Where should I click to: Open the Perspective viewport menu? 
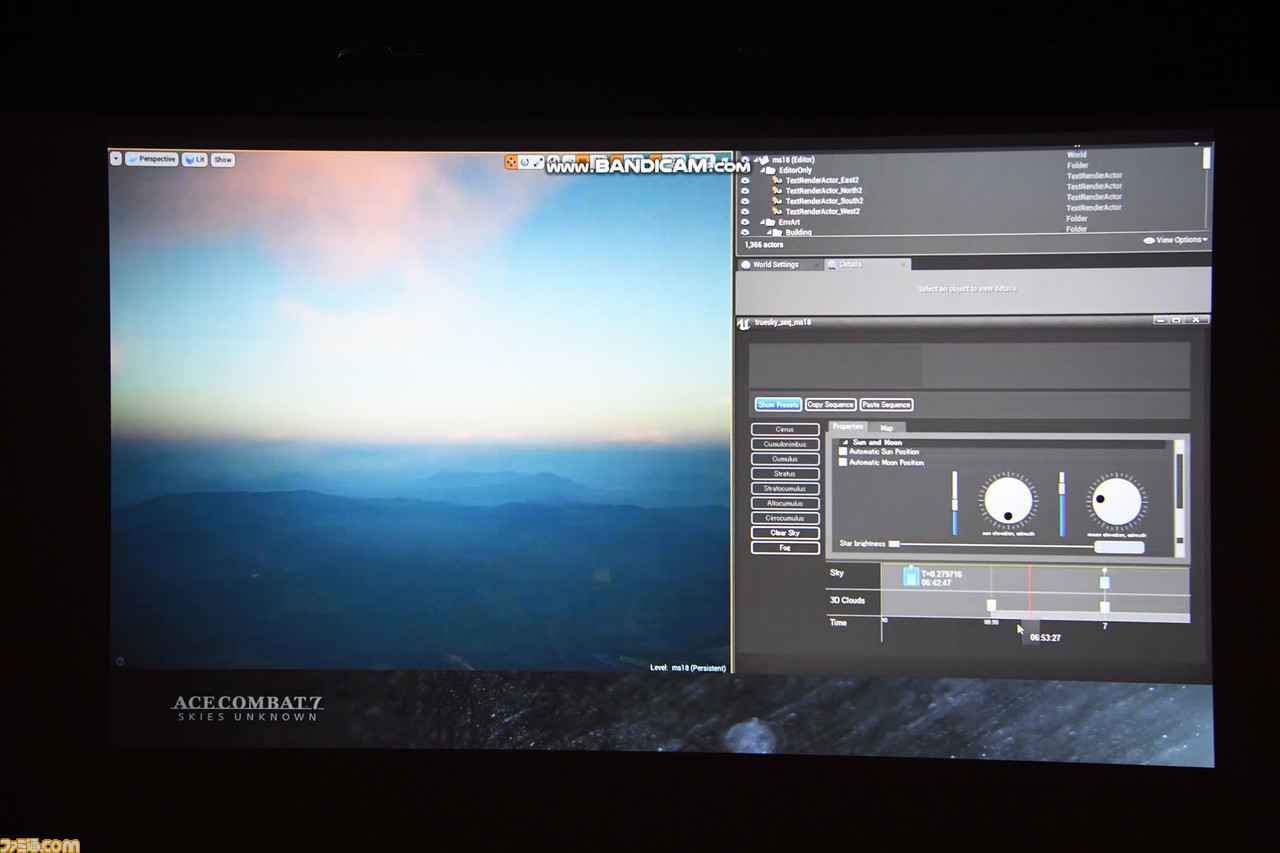click(x=152, y=159)
